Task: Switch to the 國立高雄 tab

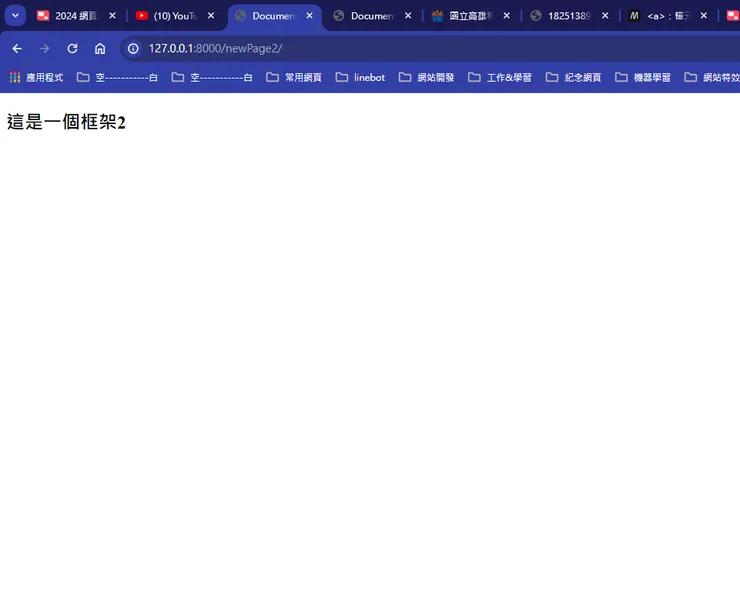Action: click(470, 16)
